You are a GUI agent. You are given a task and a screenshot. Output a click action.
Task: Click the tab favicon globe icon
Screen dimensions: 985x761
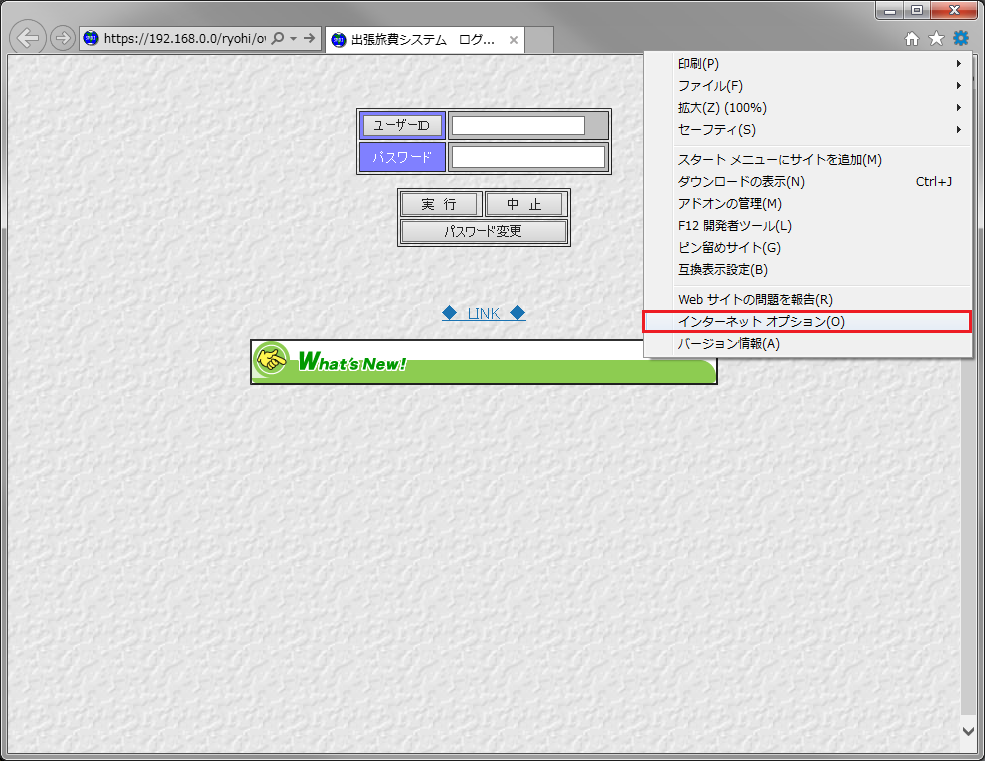[339, 40]
